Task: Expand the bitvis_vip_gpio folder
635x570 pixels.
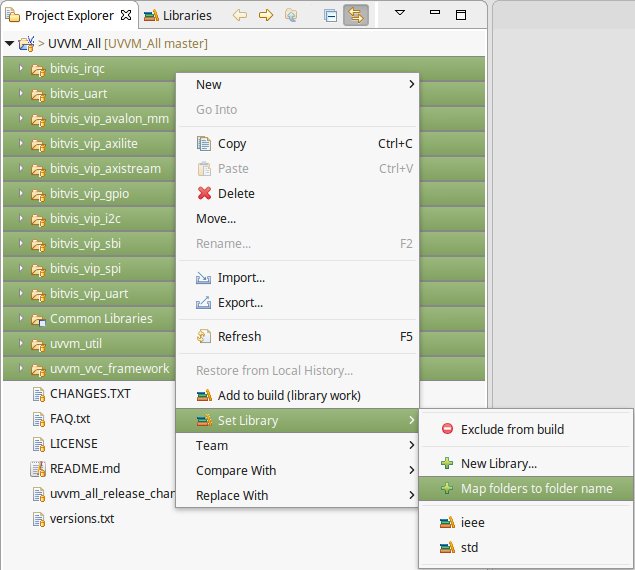Action: click(x=21, y=194)
